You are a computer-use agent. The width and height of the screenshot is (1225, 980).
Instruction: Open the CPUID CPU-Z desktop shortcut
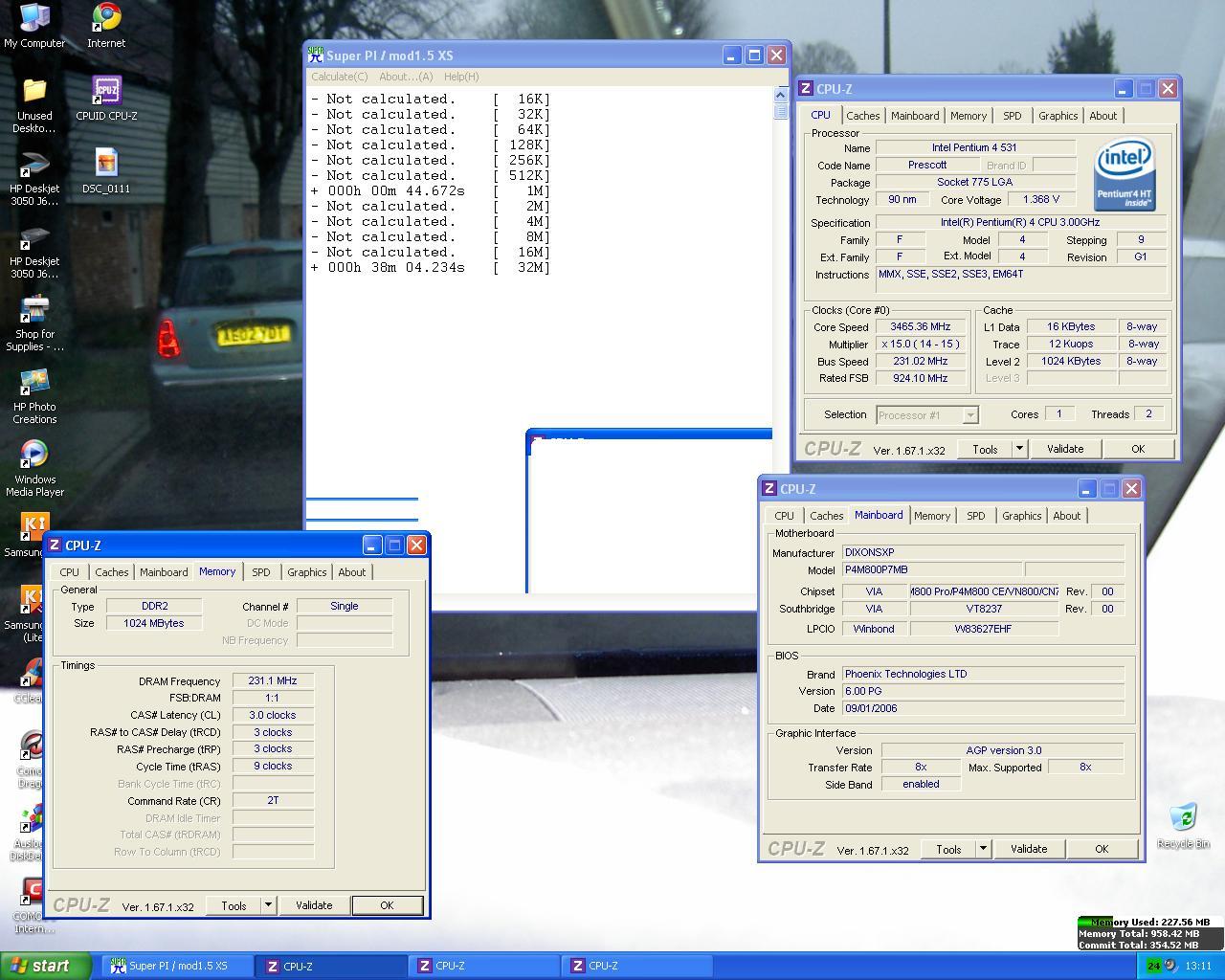(106, 99)
